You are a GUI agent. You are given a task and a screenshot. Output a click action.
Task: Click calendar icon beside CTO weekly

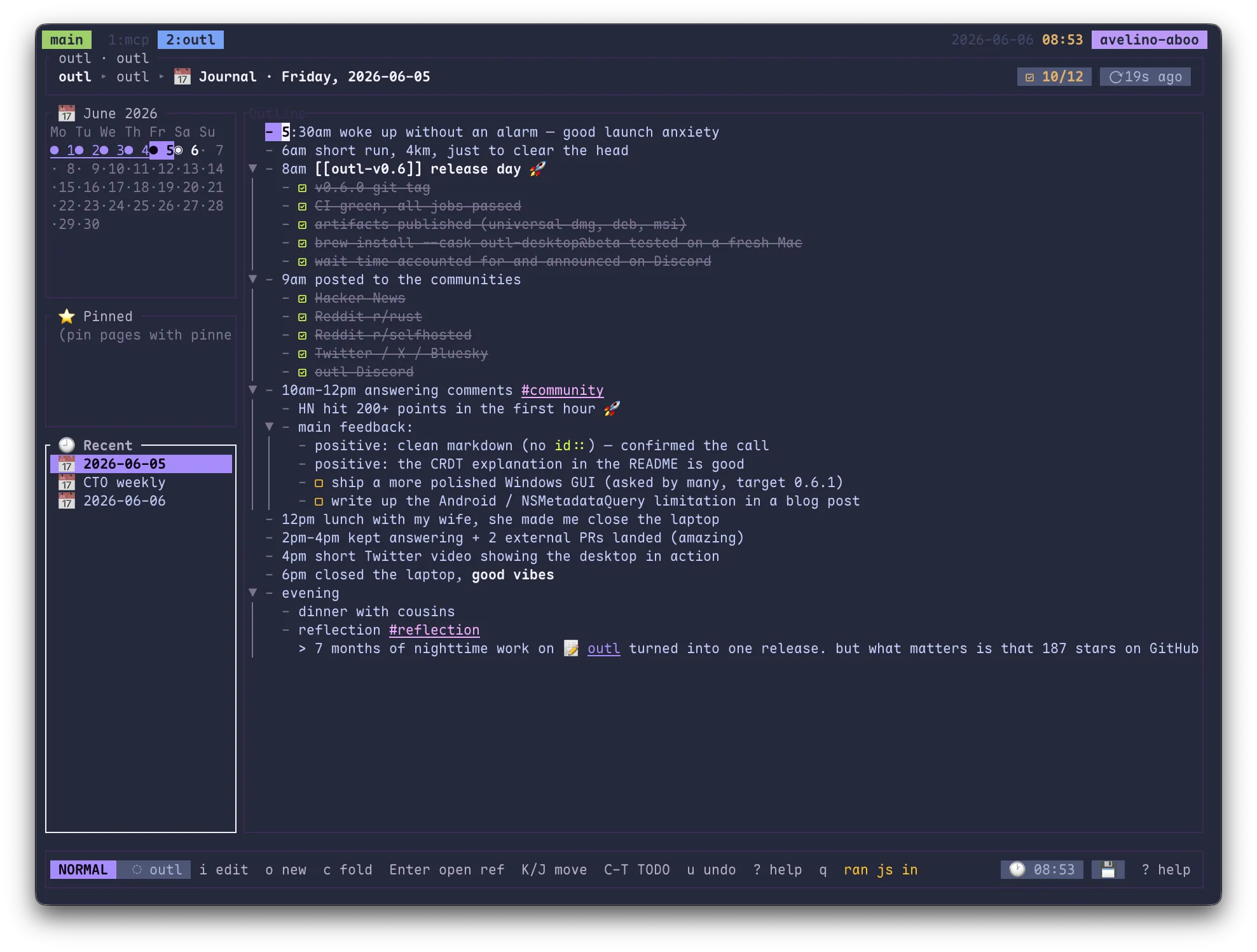pos(67,482)
